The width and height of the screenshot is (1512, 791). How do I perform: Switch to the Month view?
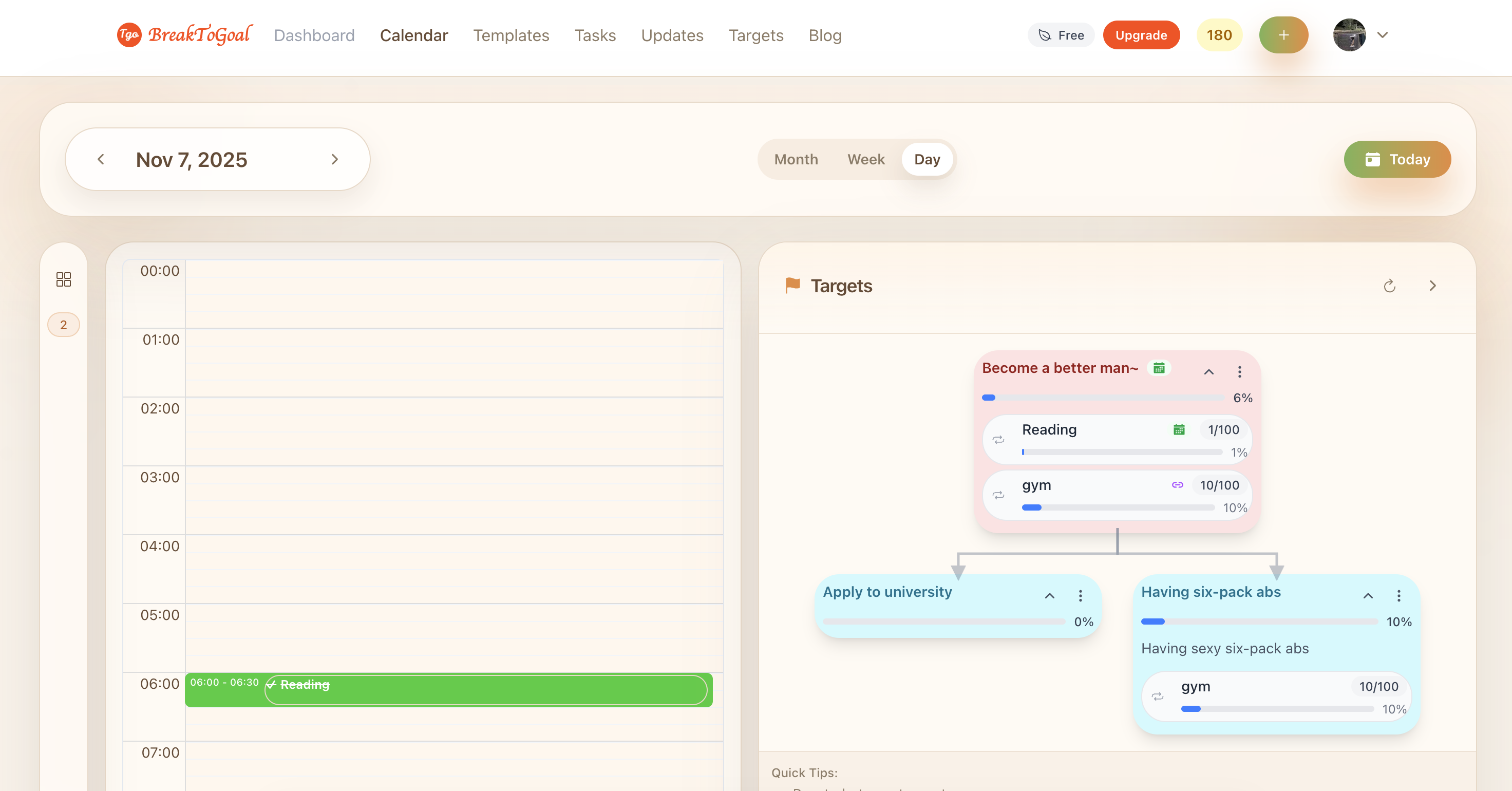[796, 159]
